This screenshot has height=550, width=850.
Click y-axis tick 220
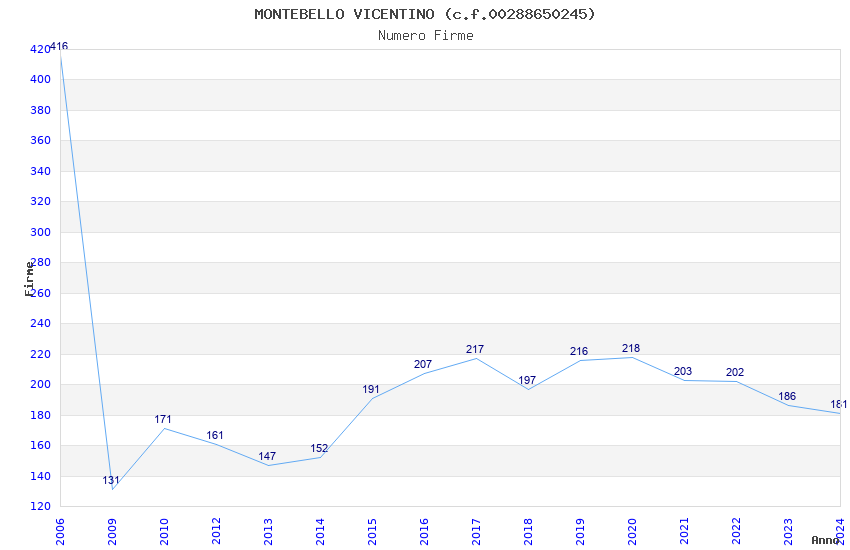pos(40,354)
